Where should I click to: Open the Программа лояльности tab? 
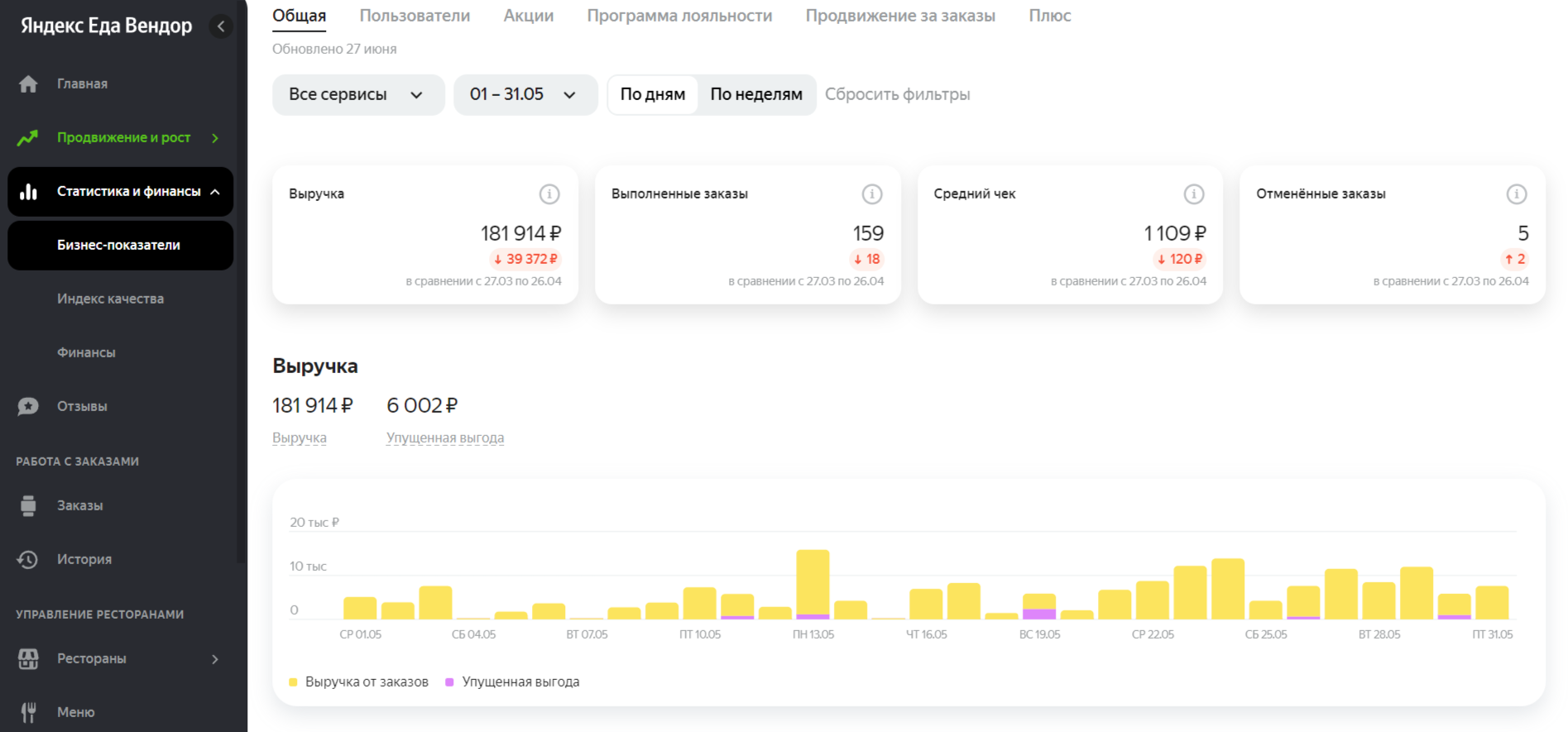pos(679,16)
